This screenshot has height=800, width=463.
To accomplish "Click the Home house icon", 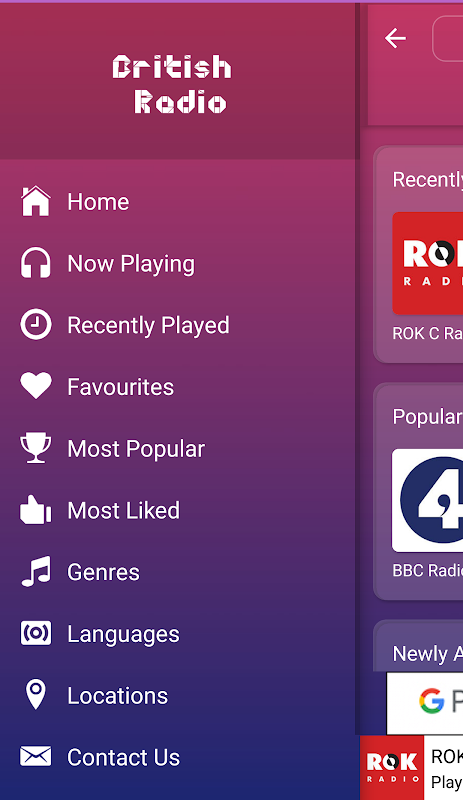I will click(35, 202).
